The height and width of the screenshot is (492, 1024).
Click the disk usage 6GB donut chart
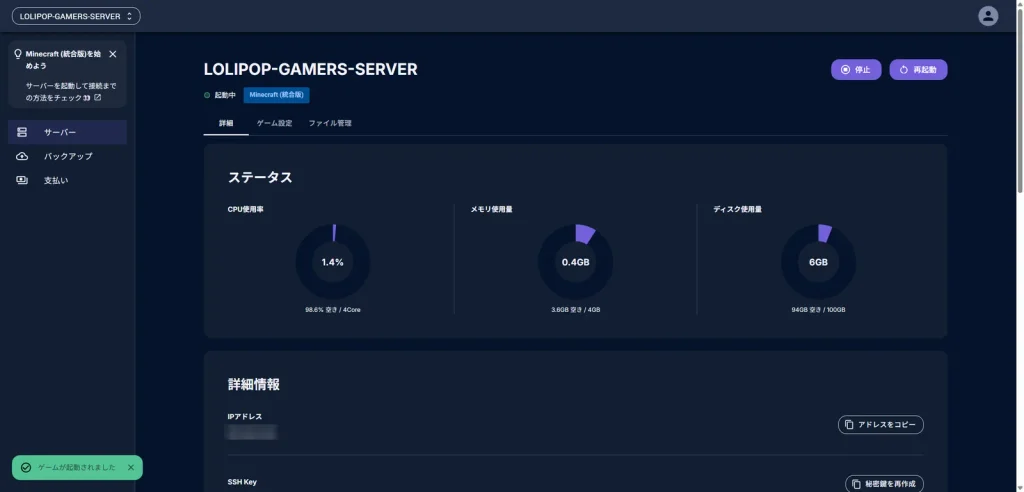(818, 262)
